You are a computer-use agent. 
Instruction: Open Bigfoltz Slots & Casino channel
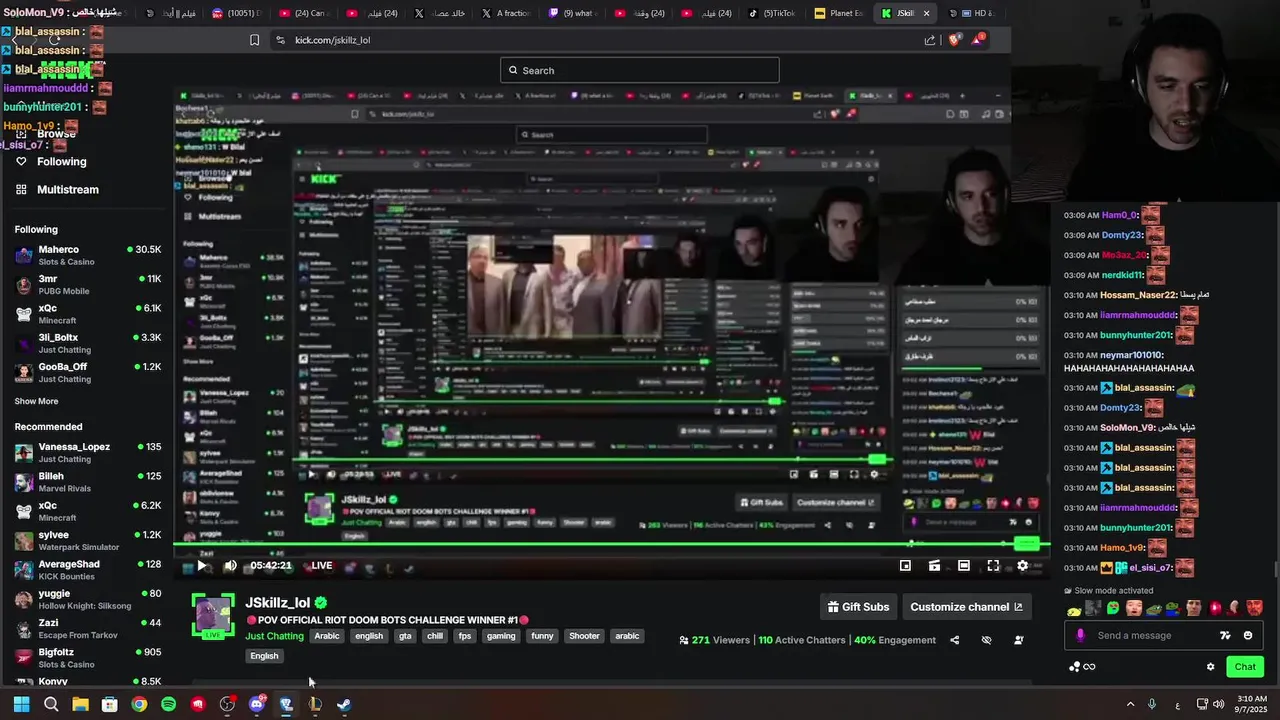(87, 658)
